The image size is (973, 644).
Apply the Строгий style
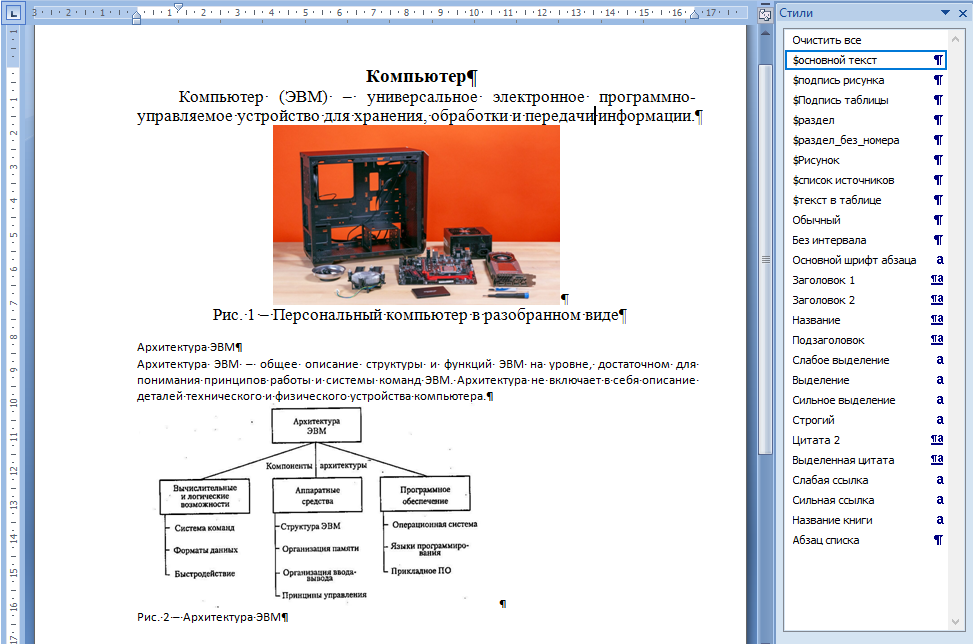865,420
